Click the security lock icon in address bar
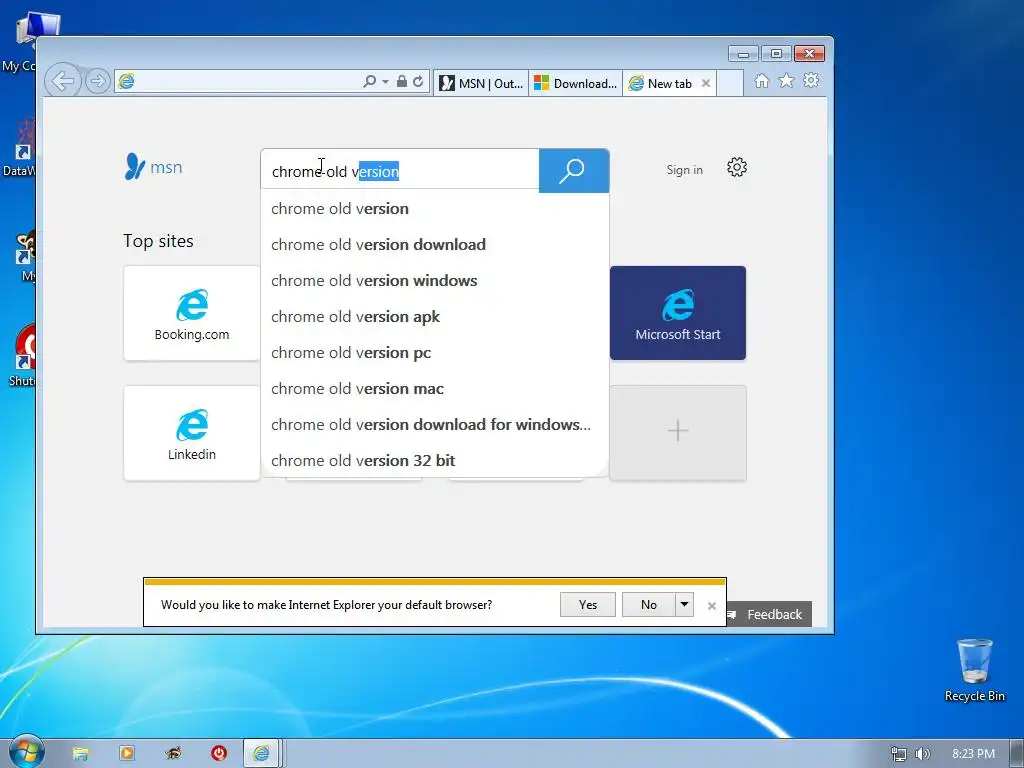1024x768 pixels. [402, 82]
